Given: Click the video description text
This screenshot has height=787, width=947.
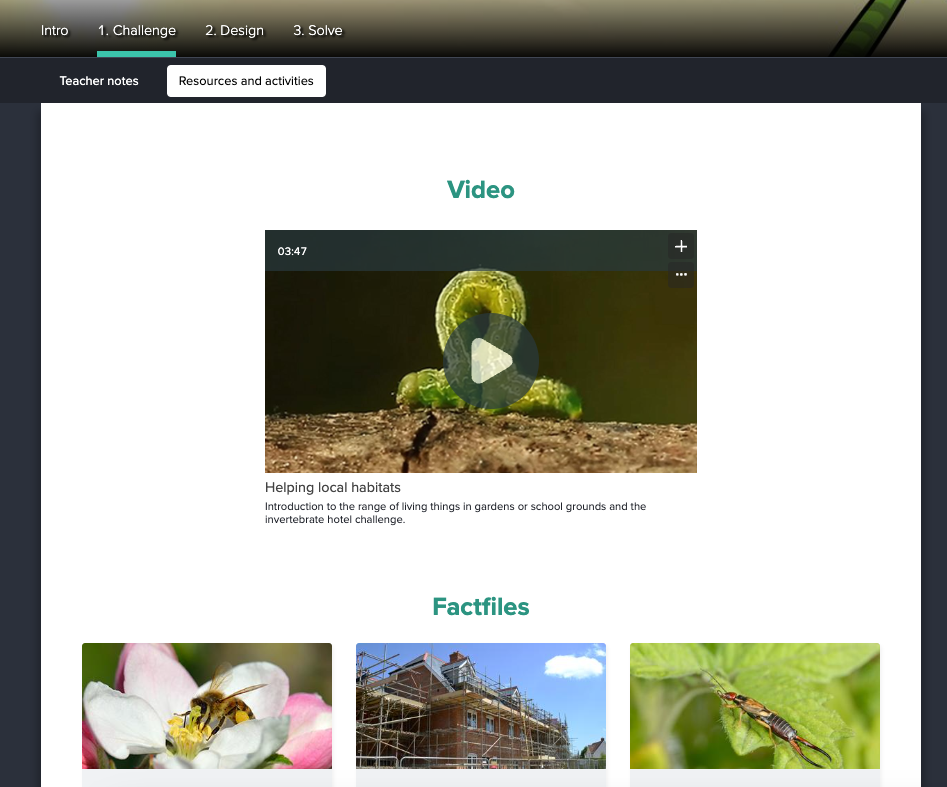Looking at the screenshot, I should coord(455,513).
